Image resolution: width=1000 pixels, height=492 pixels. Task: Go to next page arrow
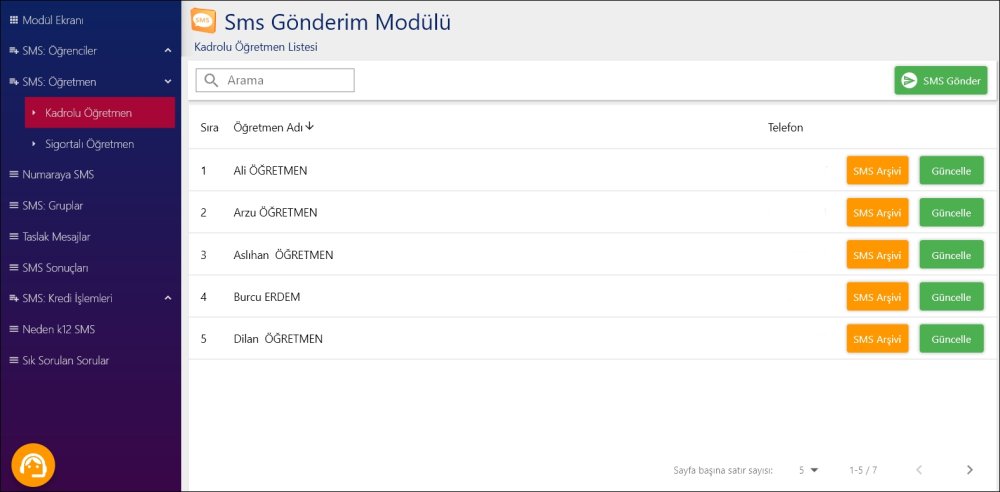point(969,469)
